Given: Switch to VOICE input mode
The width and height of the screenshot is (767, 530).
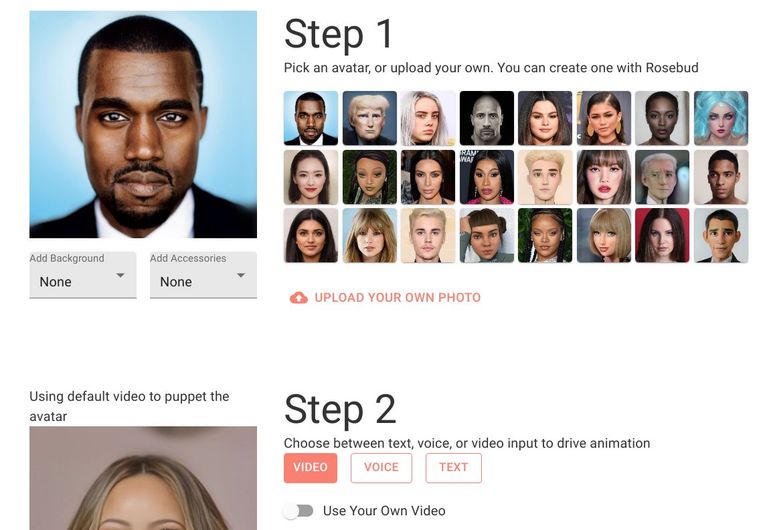Looking at the screenshot, I should pyautogui.click(x=381, y=468).
